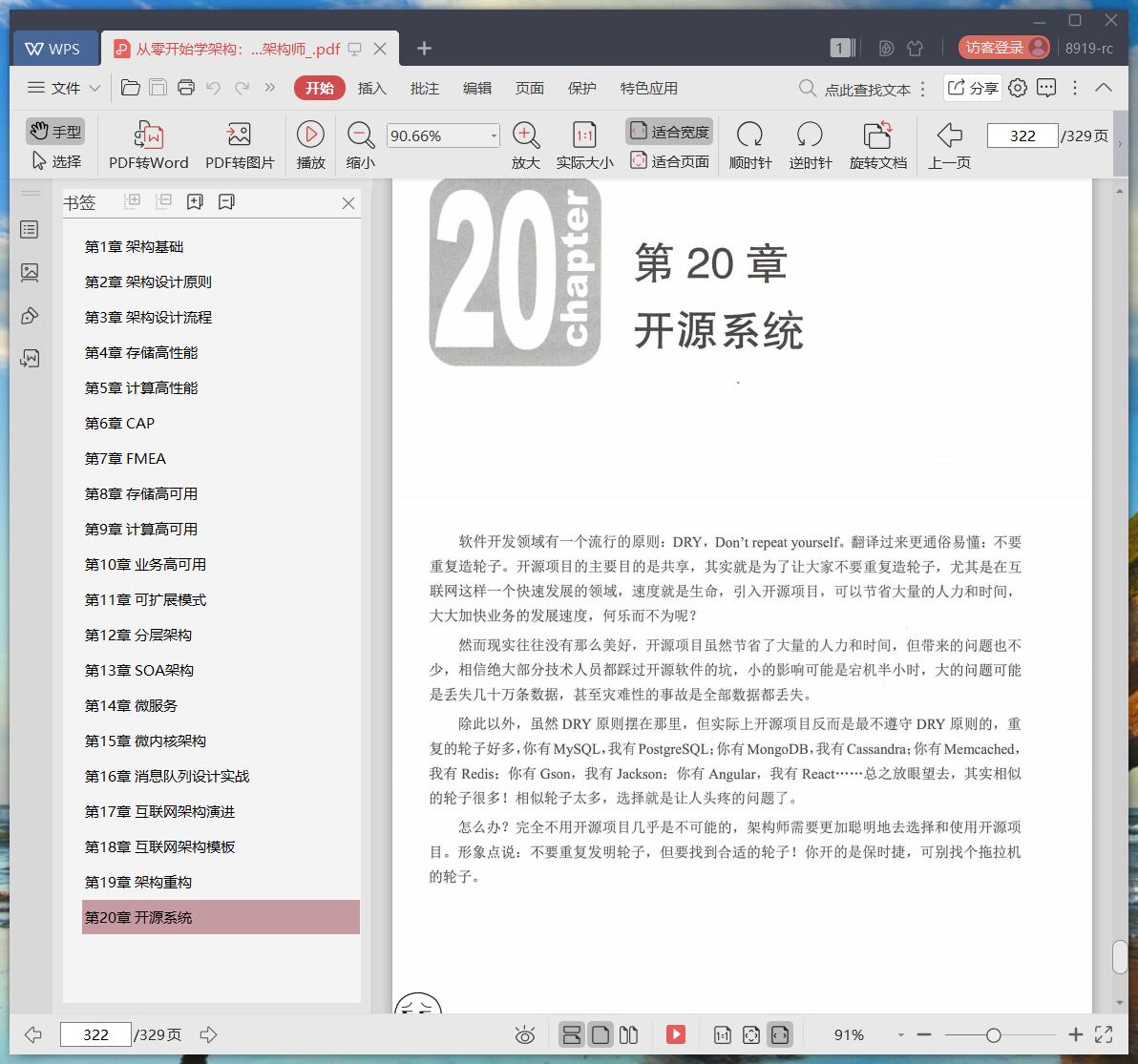Image resolution: width=1138 pixels, height=1064 pixels.
Task: Set view to 实际大小 actual size
Action: click(x=584, y=146)
